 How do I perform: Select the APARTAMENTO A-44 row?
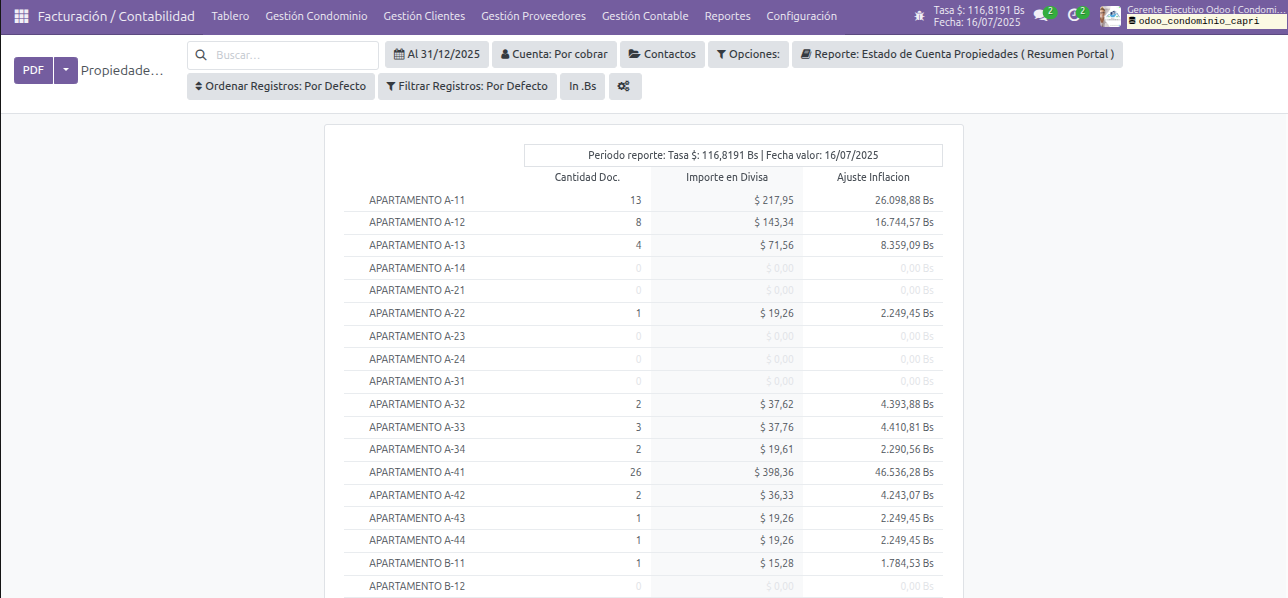643,540
